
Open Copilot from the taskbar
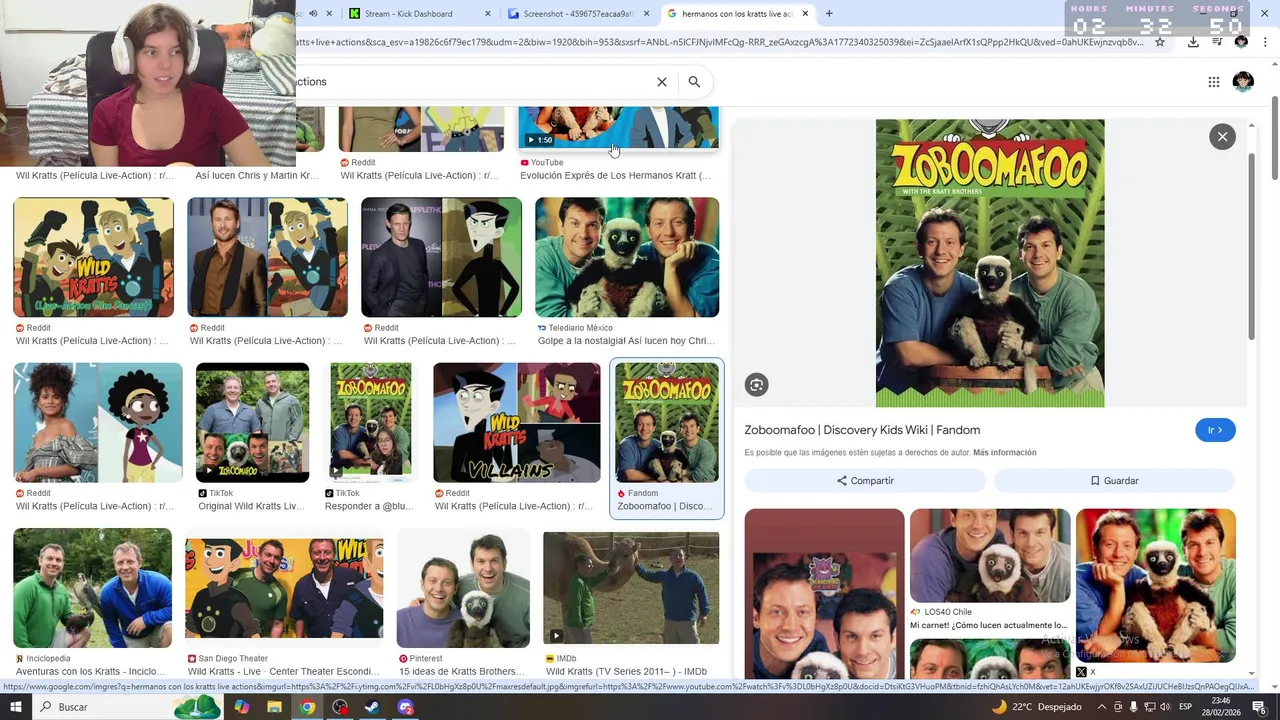(x=241, y=707)
